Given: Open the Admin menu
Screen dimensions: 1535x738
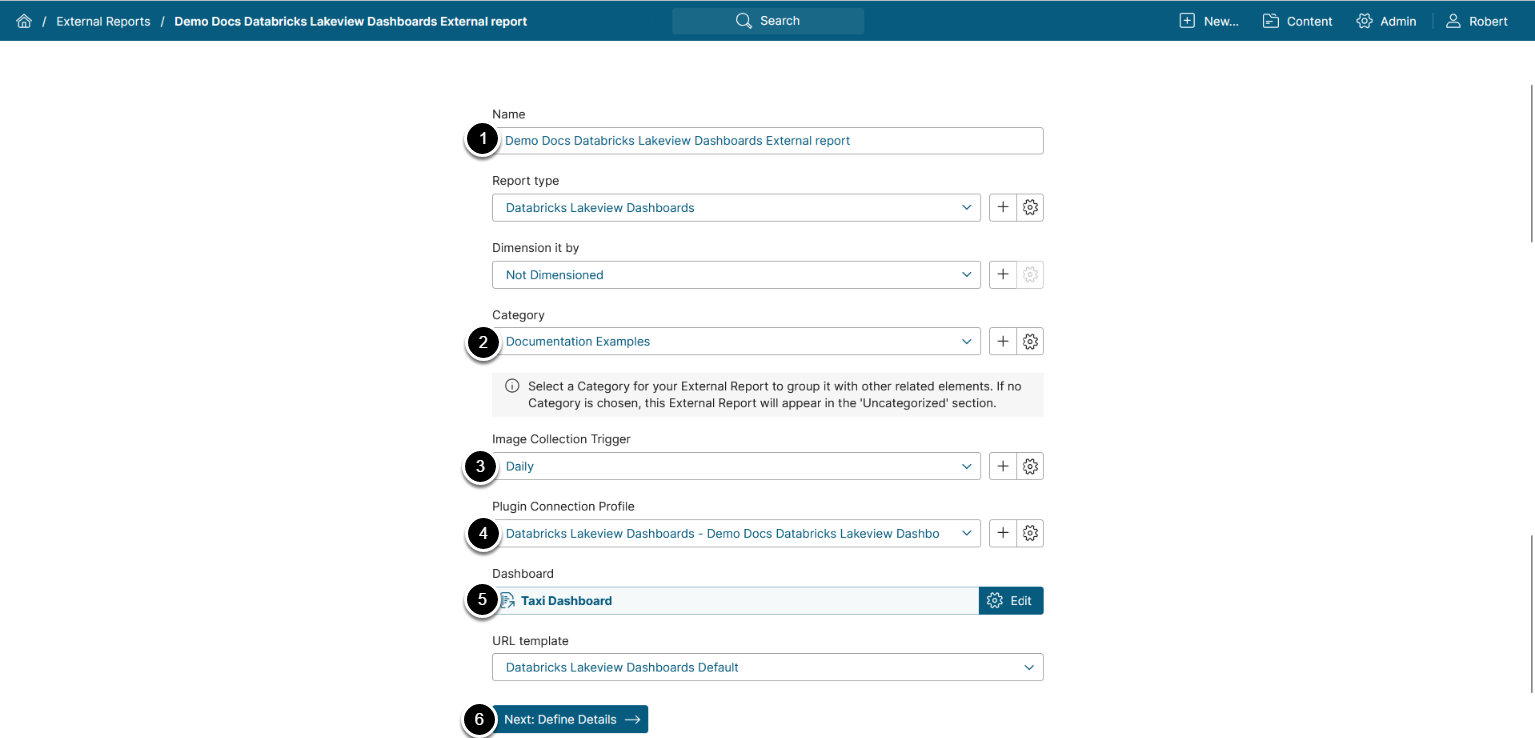Looking at the screenshot, I should pyautogui.click(x=1386, y=21).
